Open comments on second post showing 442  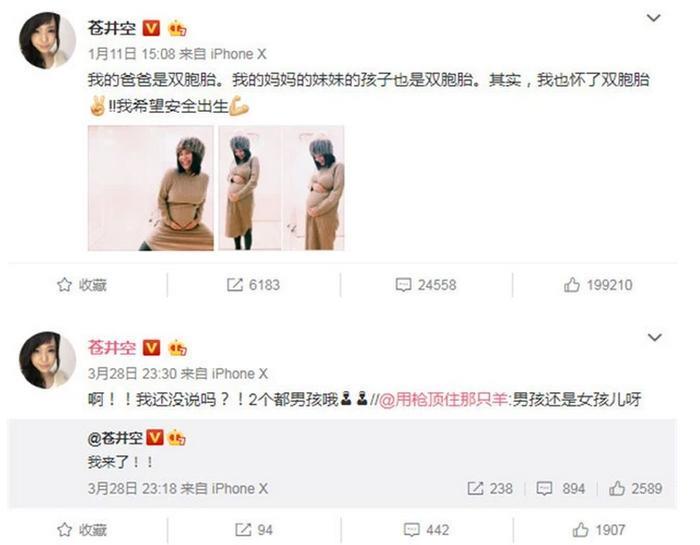(426, 530)
